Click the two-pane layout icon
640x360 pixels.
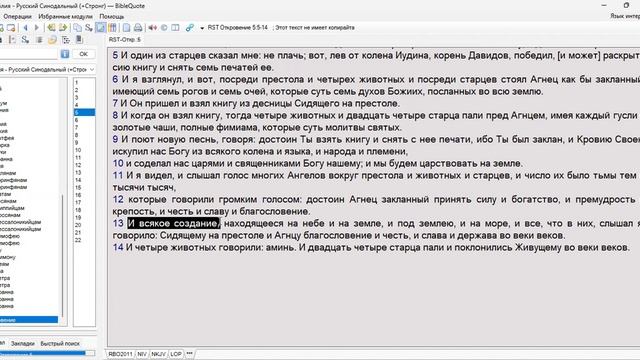[x=175, y=28]
